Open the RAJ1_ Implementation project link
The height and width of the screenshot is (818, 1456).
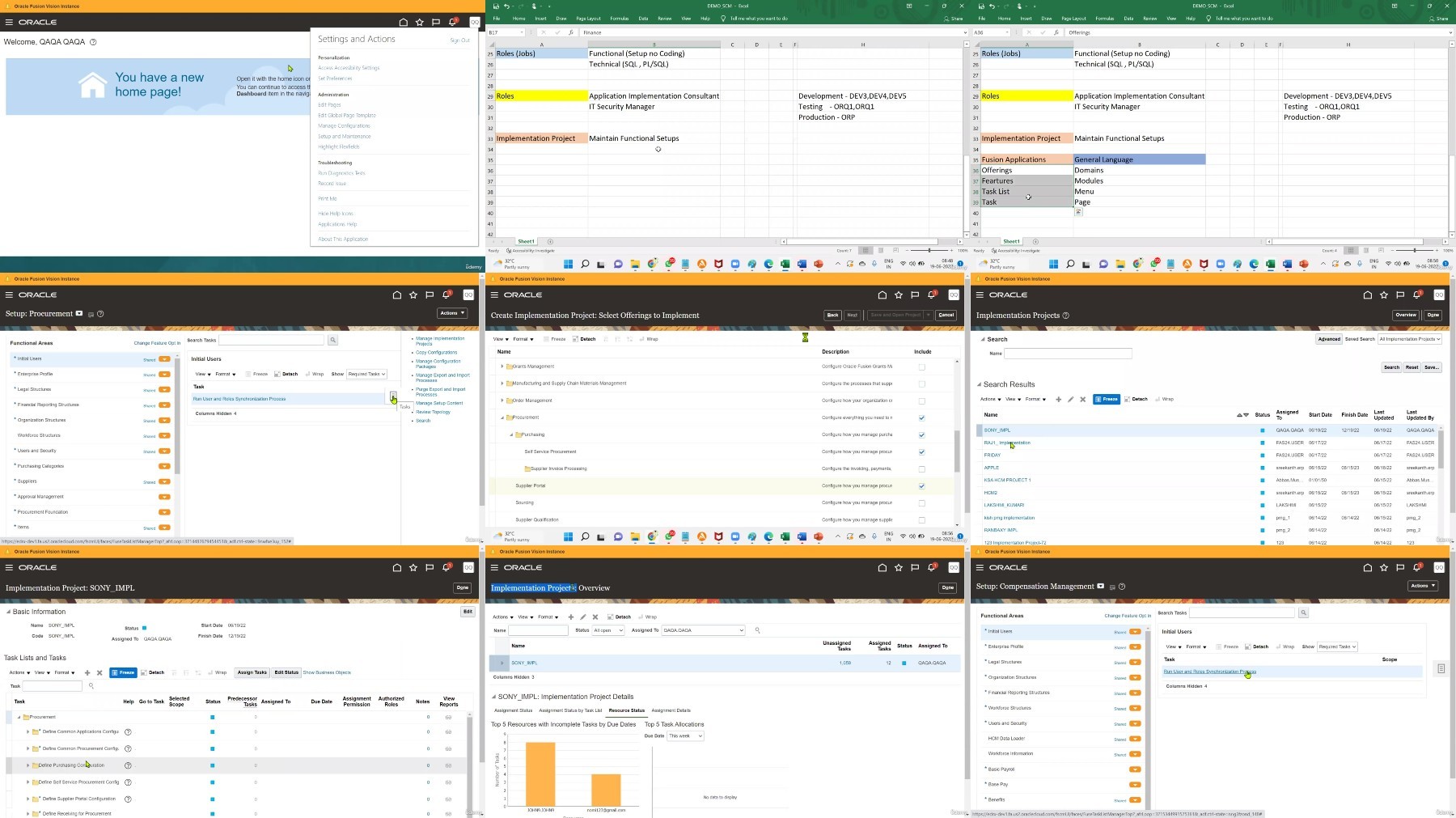click(1007, 443)
